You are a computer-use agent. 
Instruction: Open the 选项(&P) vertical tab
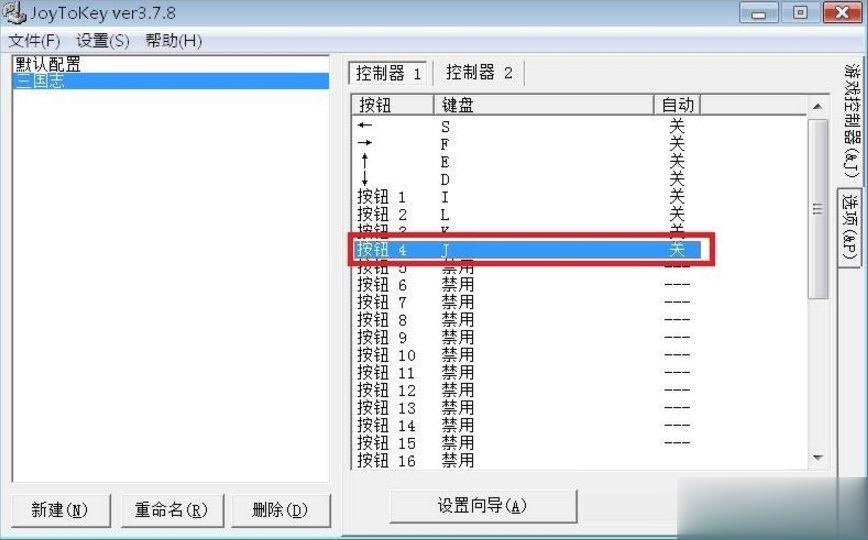pyautogui.click(x=850, y=226)
